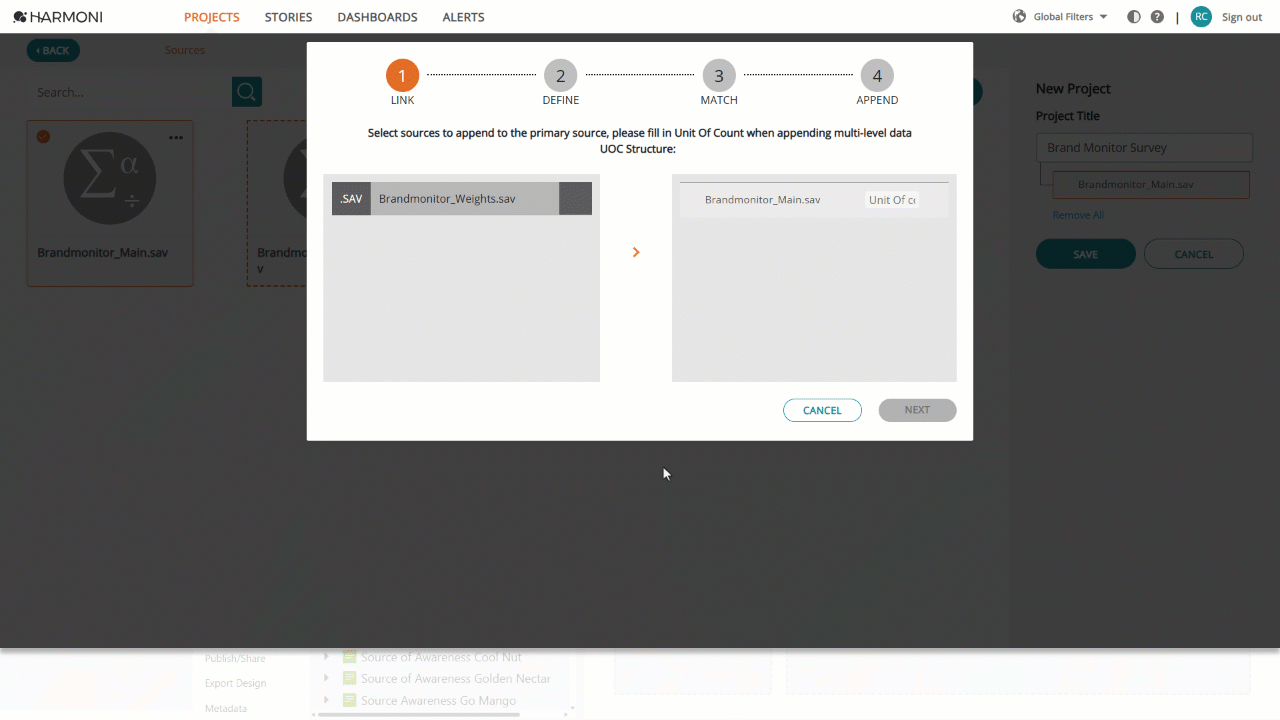Go to step 4 APPEND
Image resolution: width=1280 pixels, height=720 pixels.
pos(877,76)
